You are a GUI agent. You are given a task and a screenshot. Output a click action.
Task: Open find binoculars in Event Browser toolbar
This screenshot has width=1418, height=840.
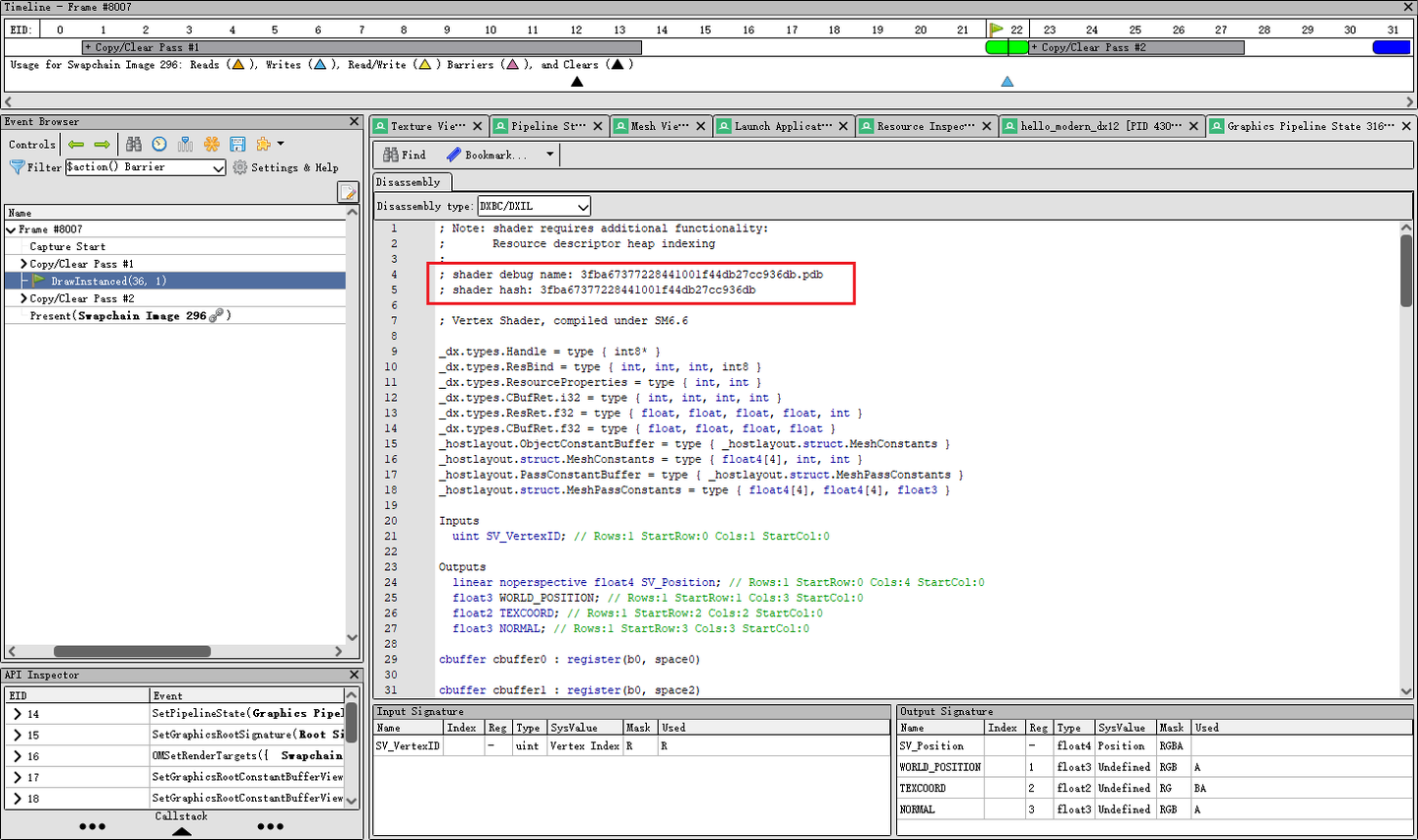(134, 145)
